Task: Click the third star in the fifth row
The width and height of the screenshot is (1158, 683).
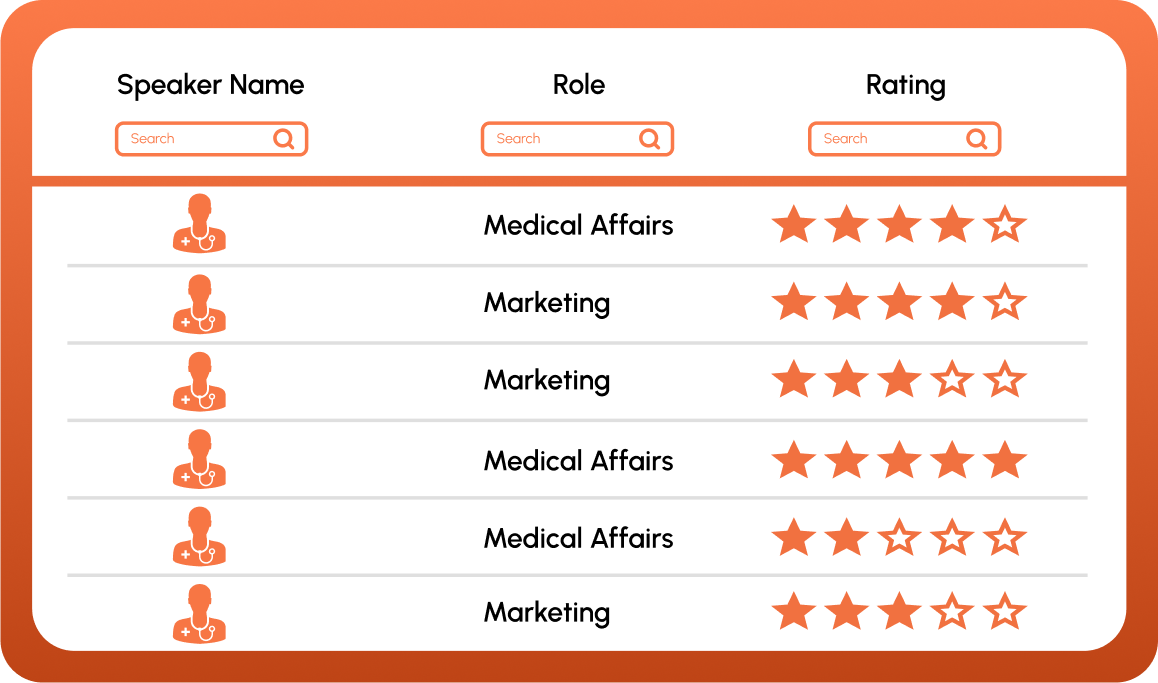Action: [x=899, y=538]
